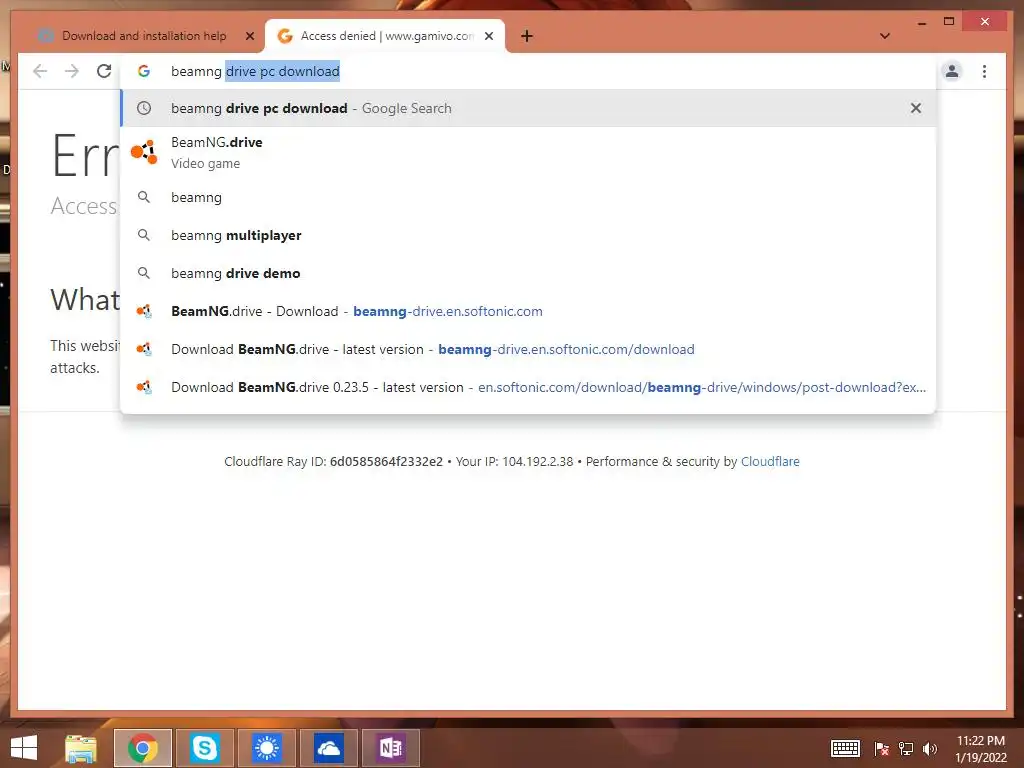The width and height of the screenshot is (1024, 768).
Task: Click the Action Center flag icon
Action: pos(881,749)
